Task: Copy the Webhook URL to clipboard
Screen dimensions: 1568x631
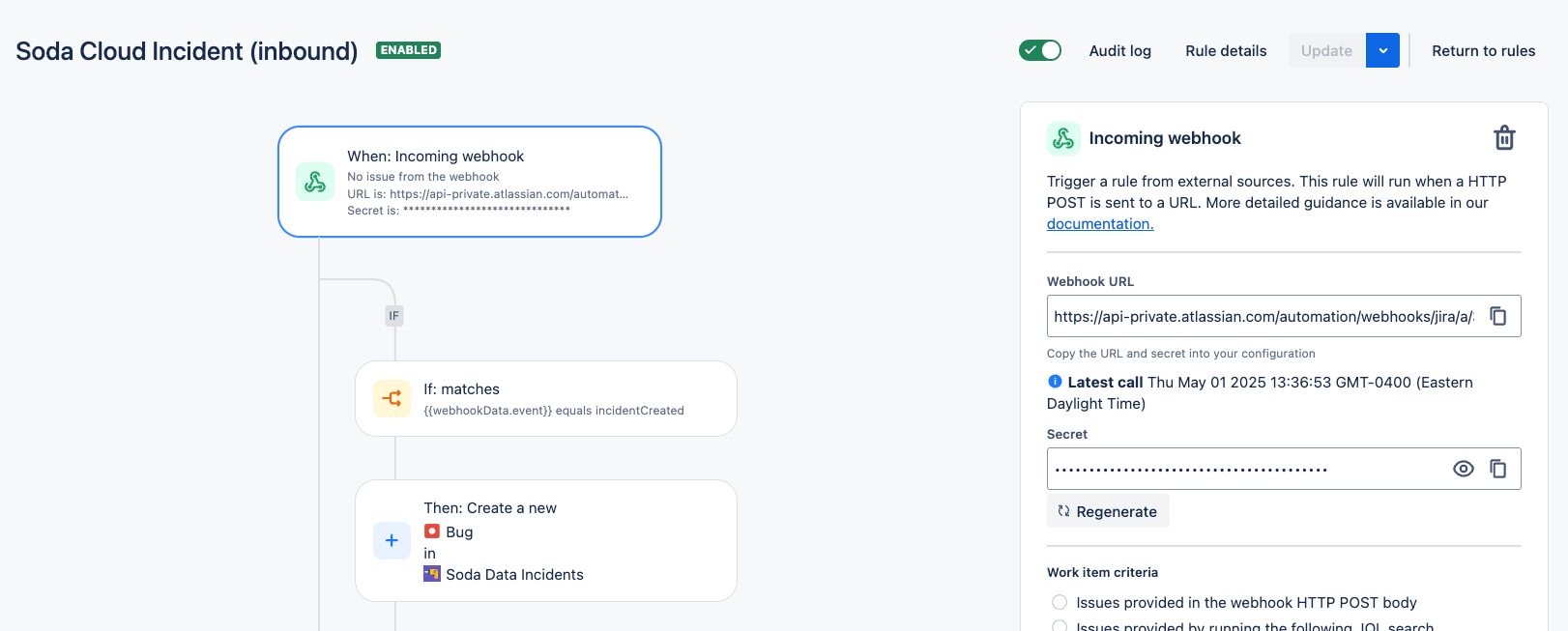Action: [x=1497, y=316]
